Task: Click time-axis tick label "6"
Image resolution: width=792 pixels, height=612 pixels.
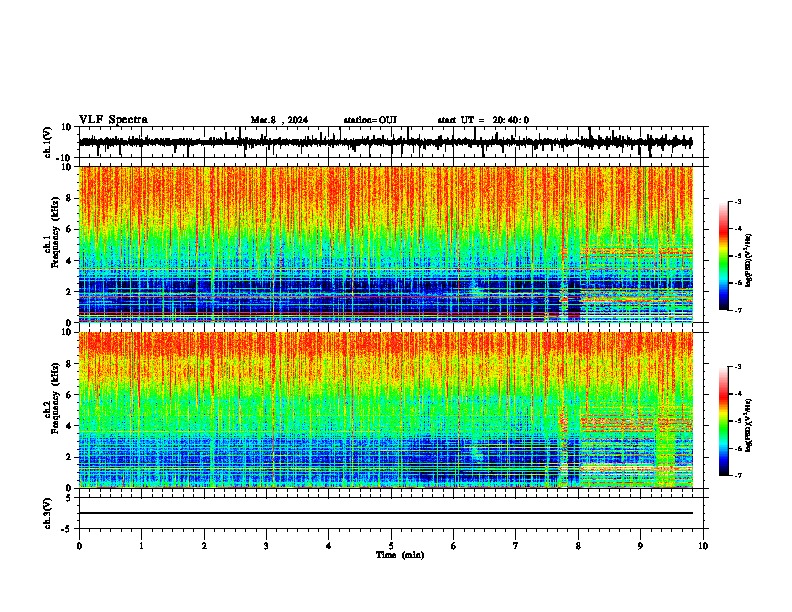Action: [454, 546]
